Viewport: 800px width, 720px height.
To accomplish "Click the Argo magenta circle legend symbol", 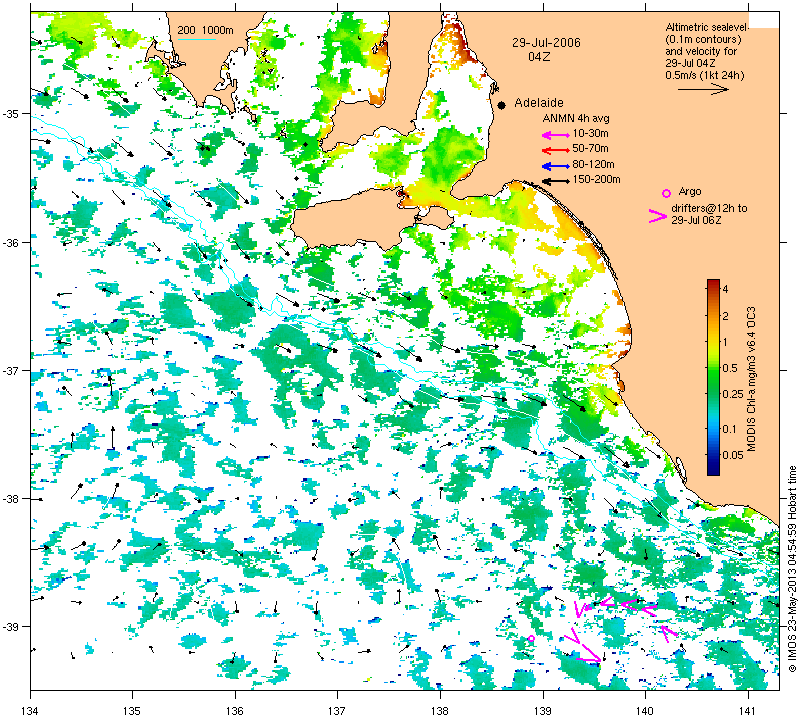I will pos(666,193).
